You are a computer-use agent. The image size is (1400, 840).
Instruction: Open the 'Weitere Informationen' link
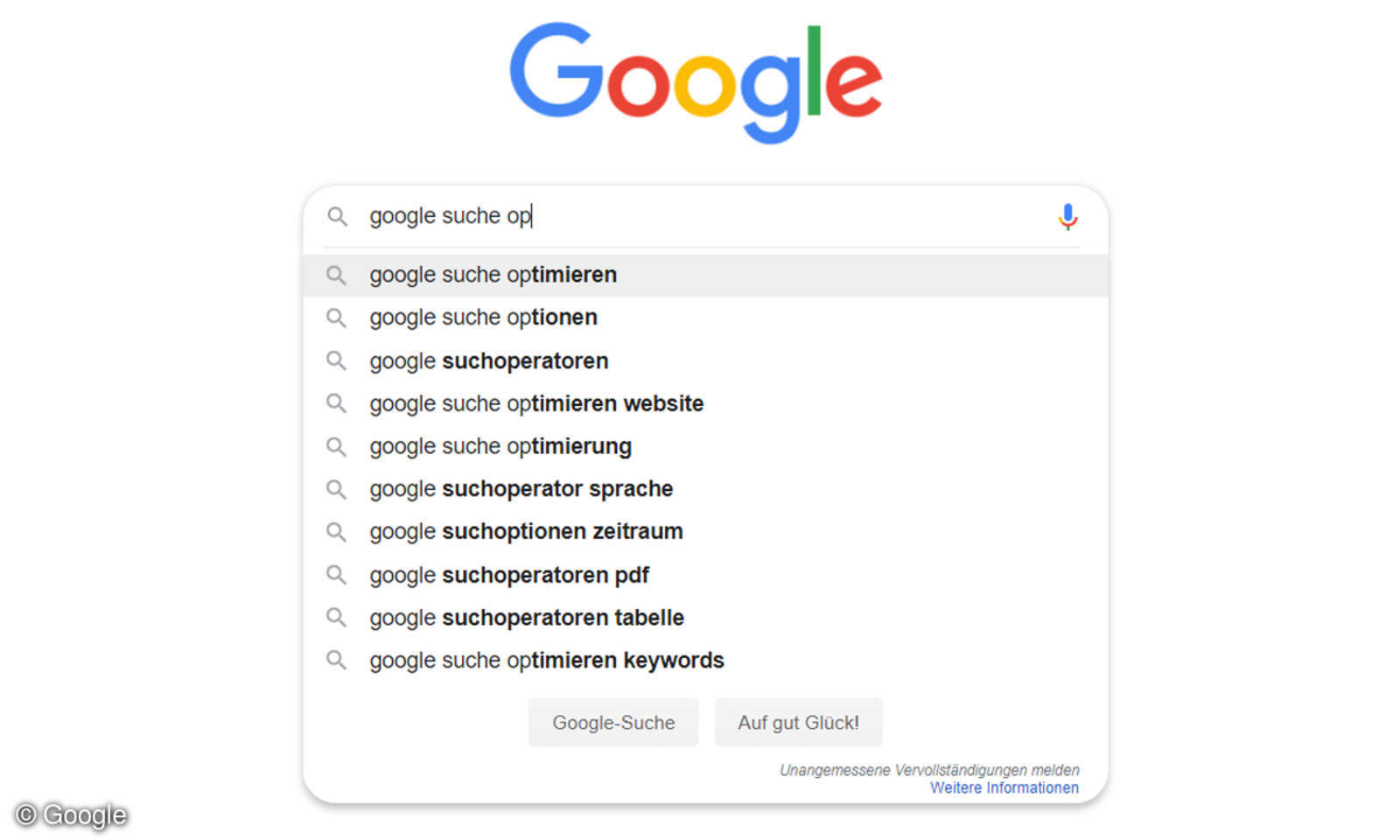1004,787
